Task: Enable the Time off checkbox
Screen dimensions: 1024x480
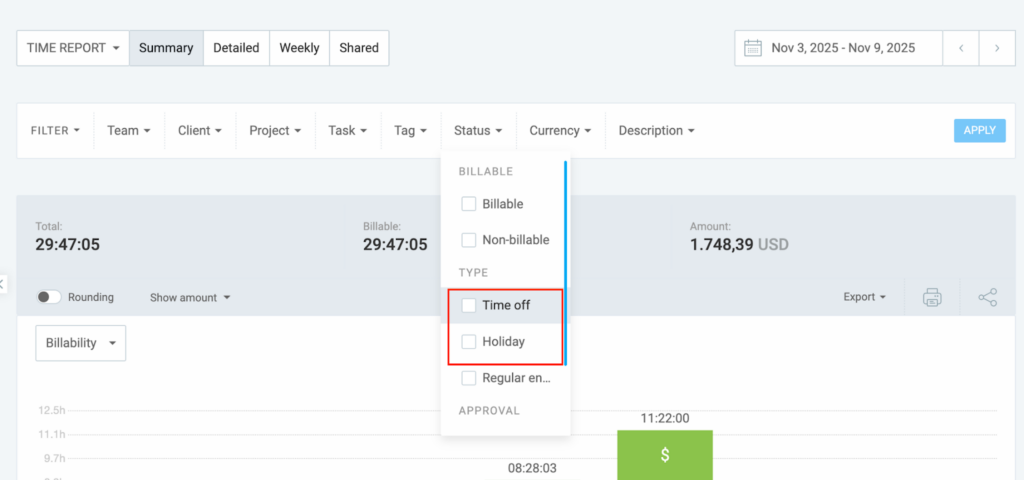Action: coord(468,305)
